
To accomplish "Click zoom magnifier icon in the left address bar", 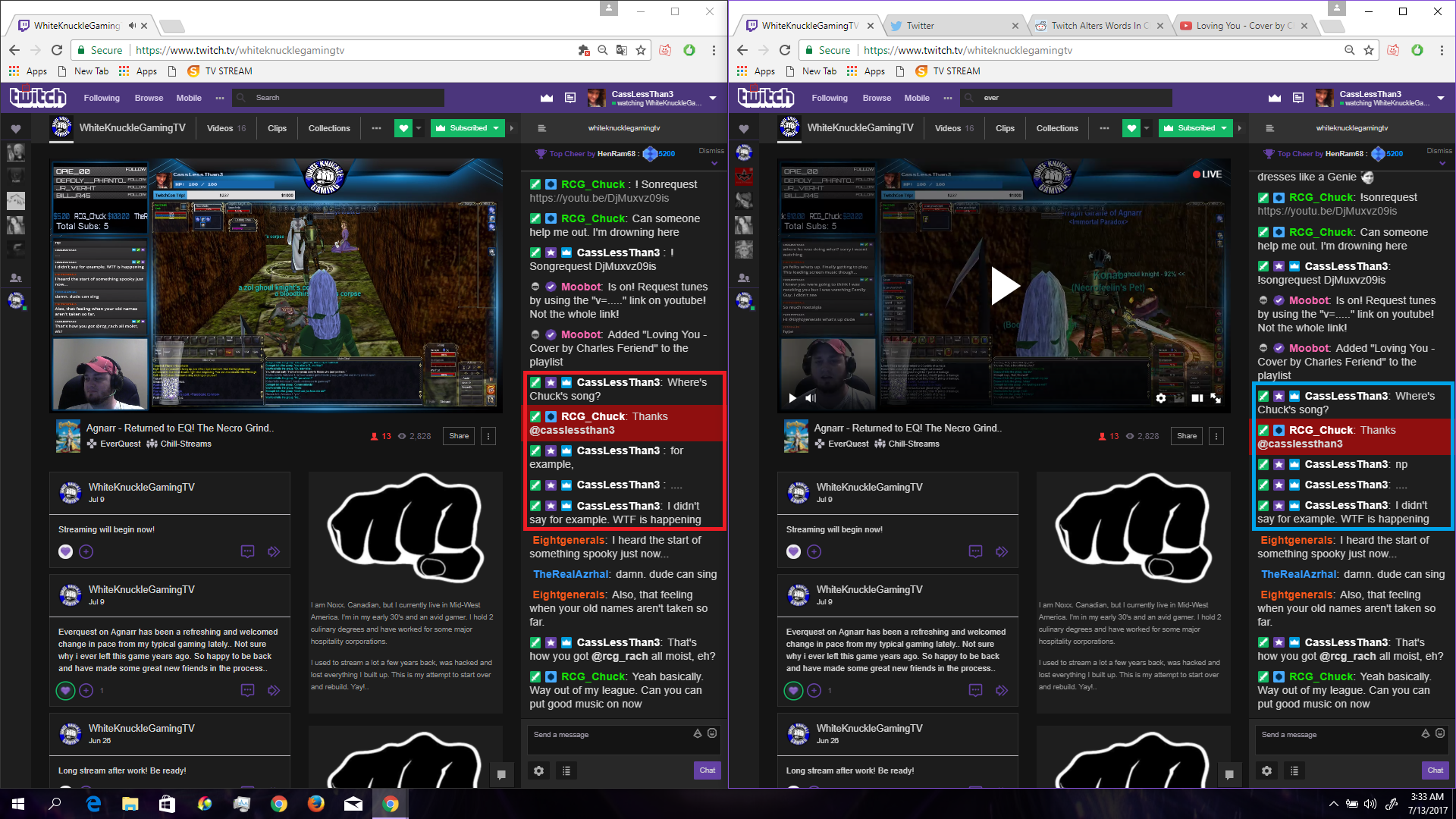I will [x=603, y=50].
